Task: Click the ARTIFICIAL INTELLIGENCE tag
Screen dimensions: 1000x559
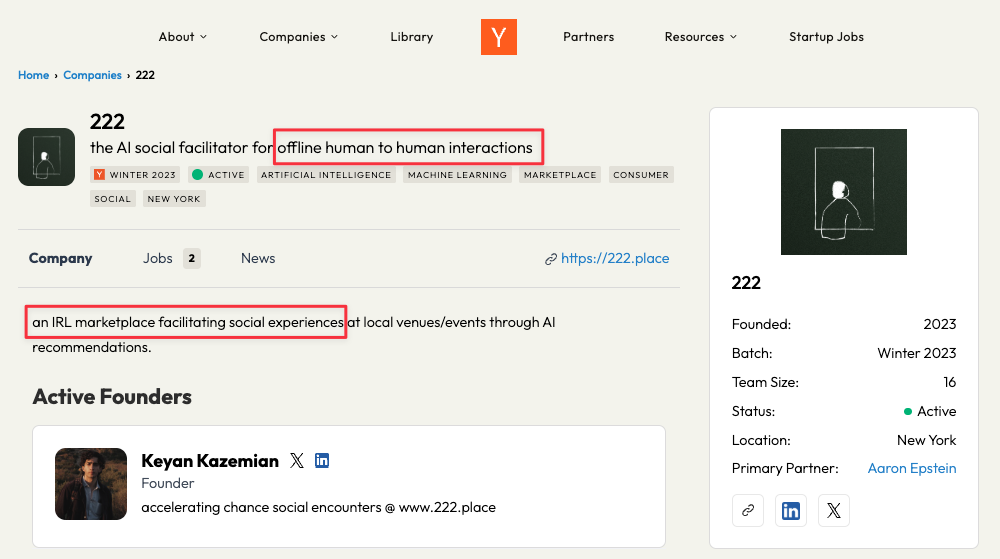Action: coord(326,175)
